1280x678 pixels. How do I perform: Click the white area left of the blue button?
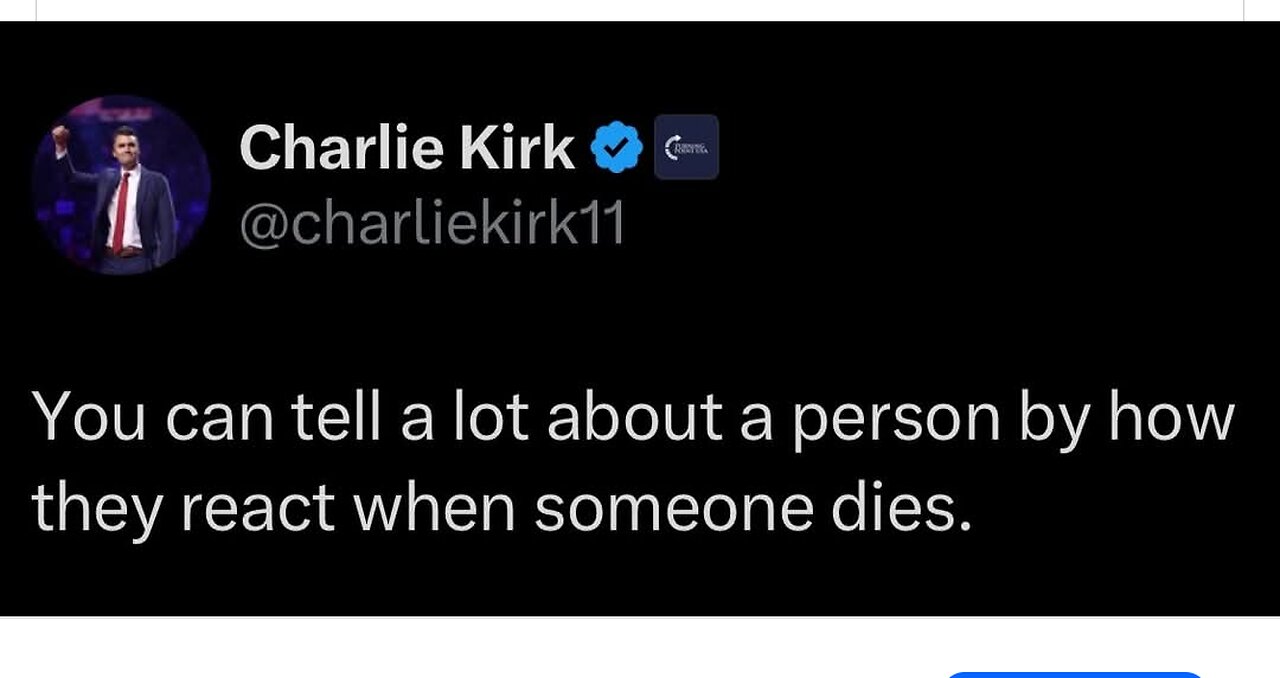click(x=470, y=648)
